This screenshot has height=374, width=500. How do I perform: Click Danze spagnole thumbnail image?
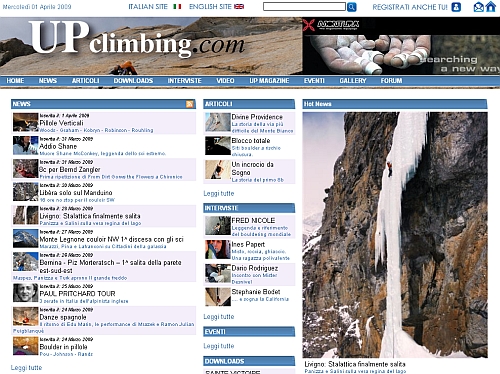pyautogui.click(x=26, y=316)
